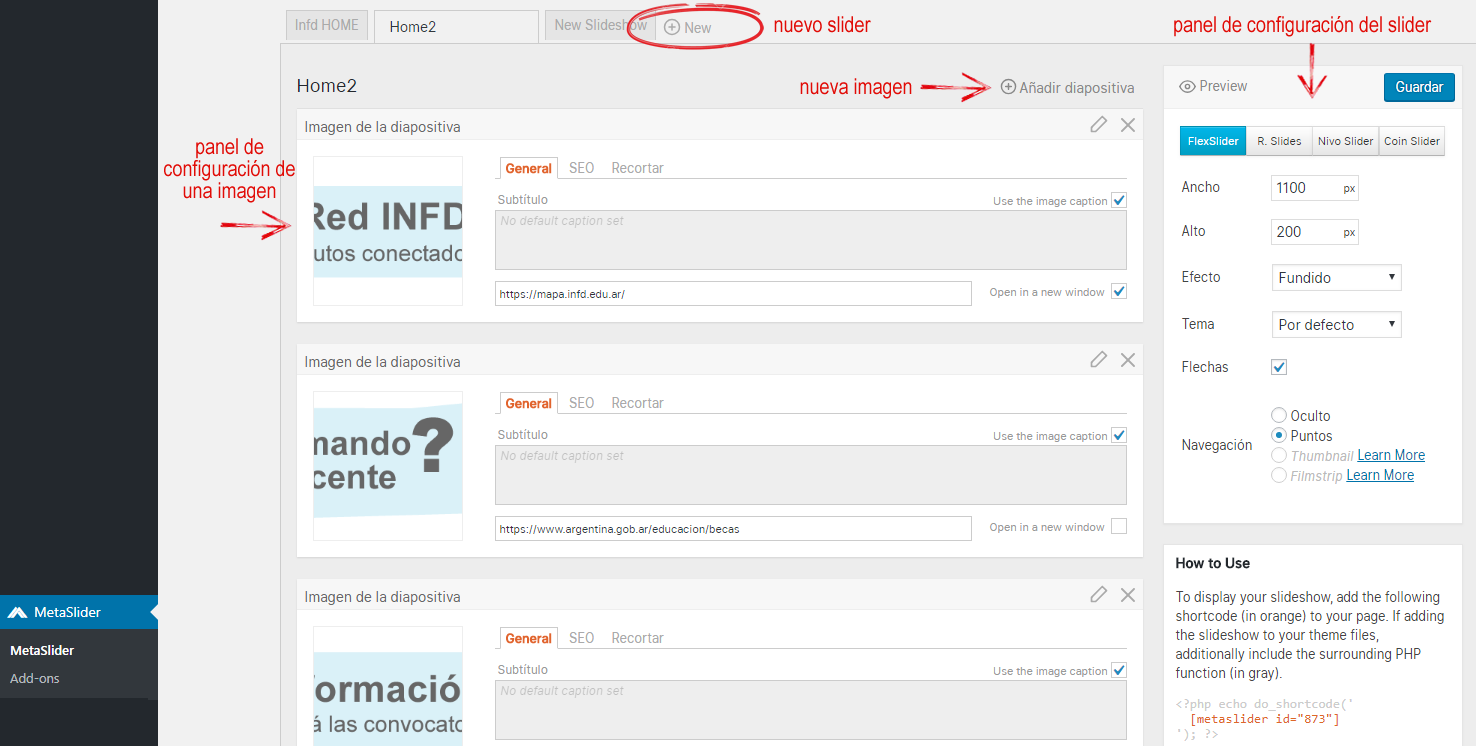Delete the first slide with the X icon

[x=1128, y=124]
